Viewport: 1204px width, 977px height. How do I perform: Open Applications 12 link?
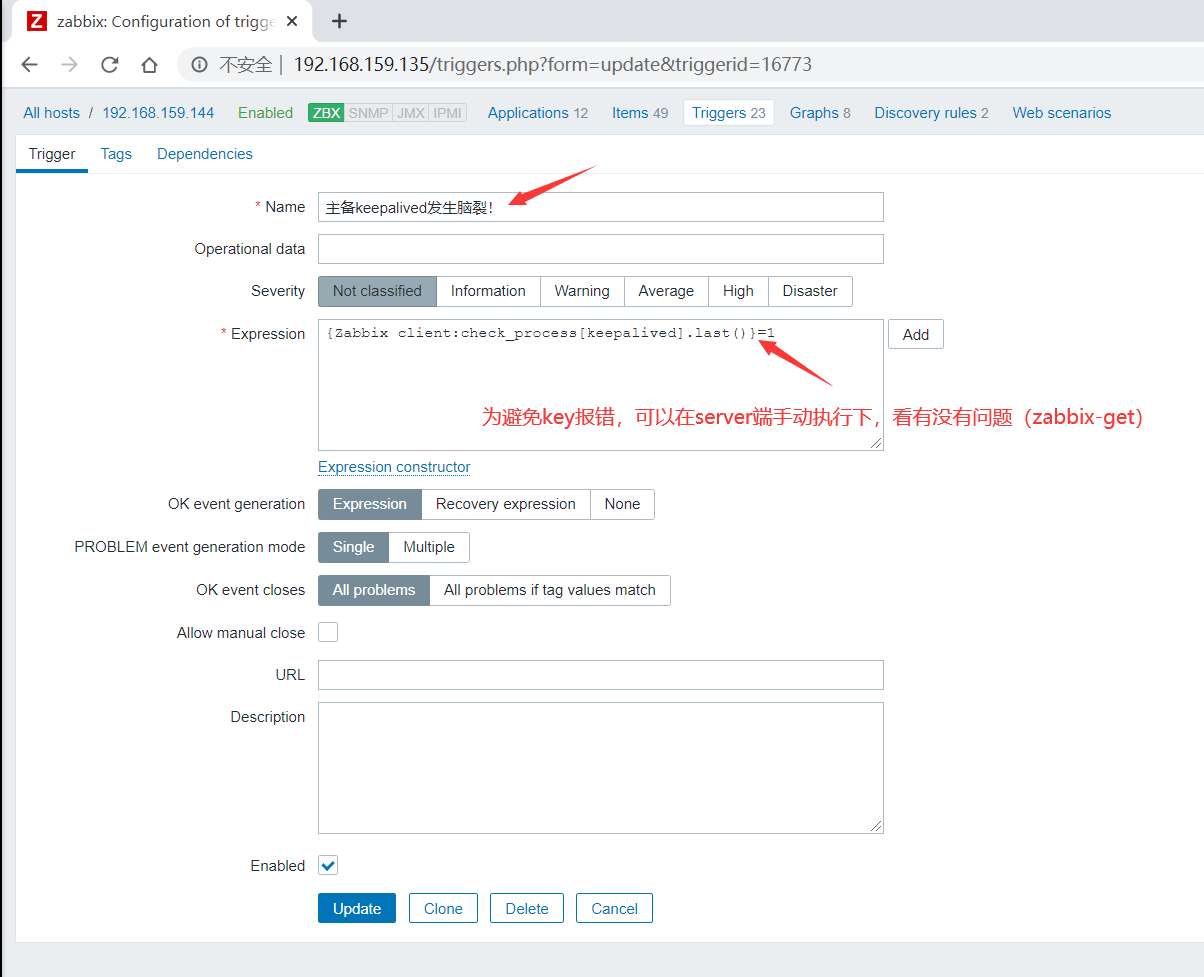pyautogui.click(x=538, y=113)
